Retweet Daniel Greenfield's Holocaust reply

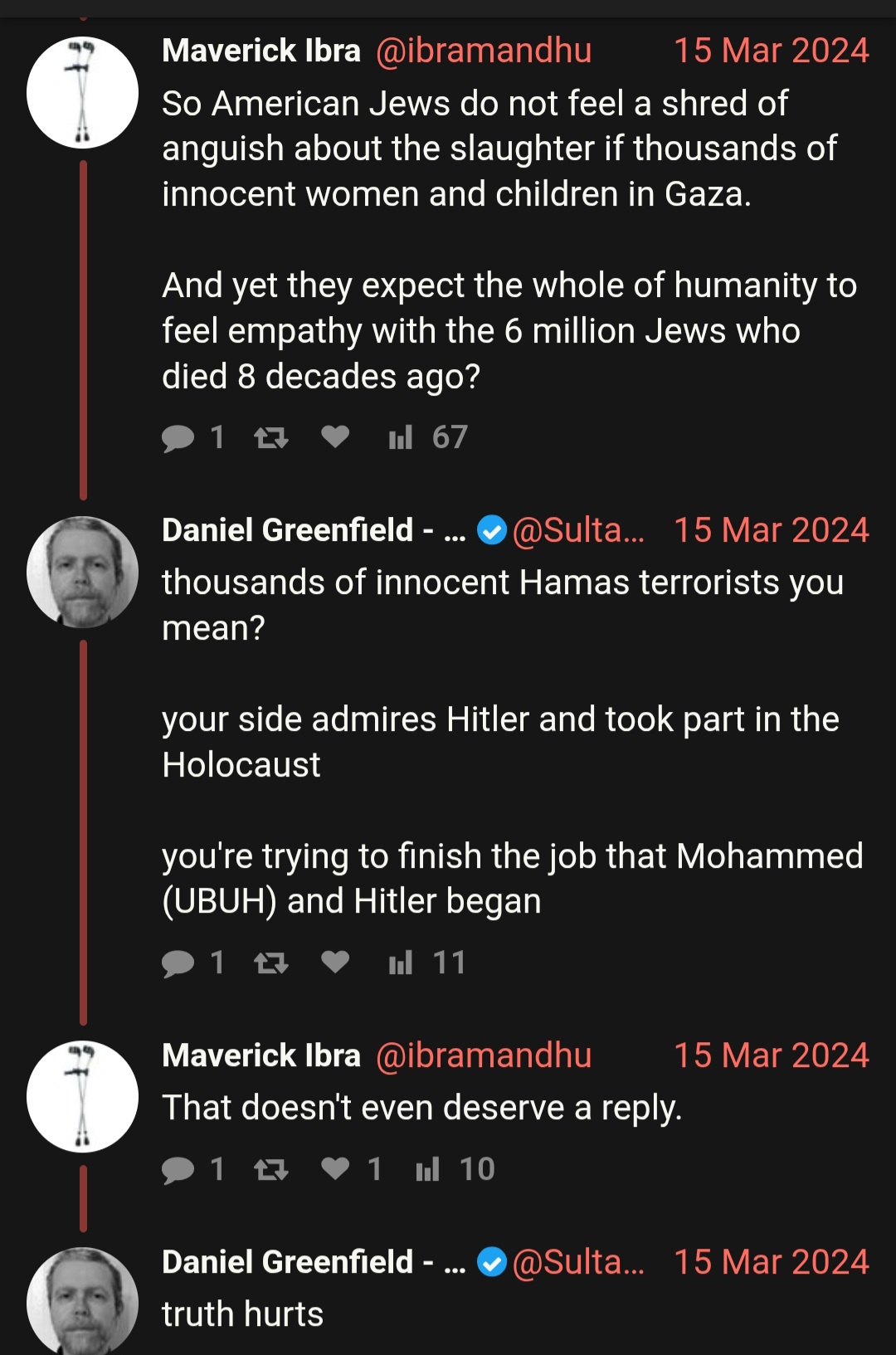click(x=270, y=963)
